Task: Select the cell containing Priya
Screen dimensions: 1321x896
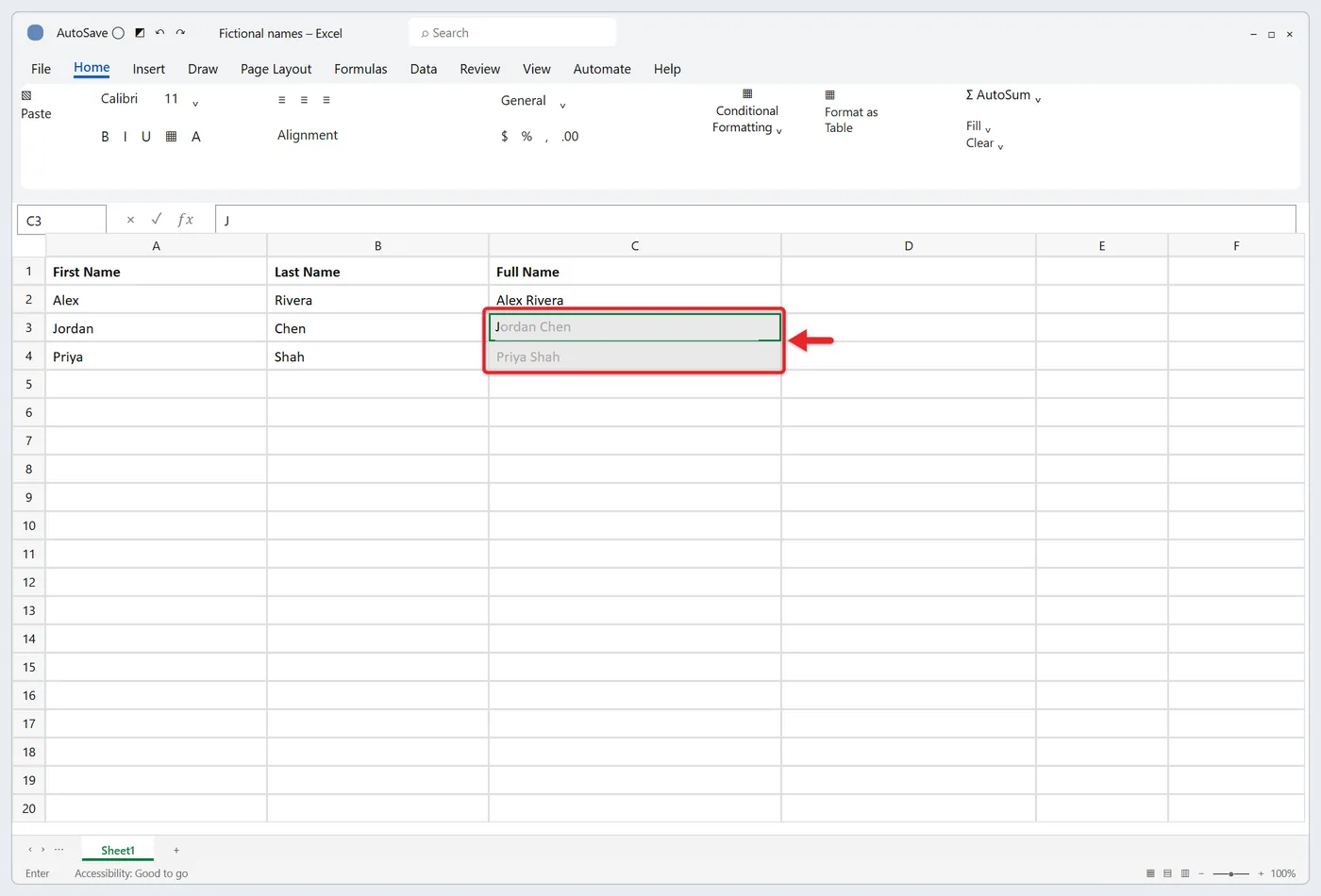Action: point(157,357)
